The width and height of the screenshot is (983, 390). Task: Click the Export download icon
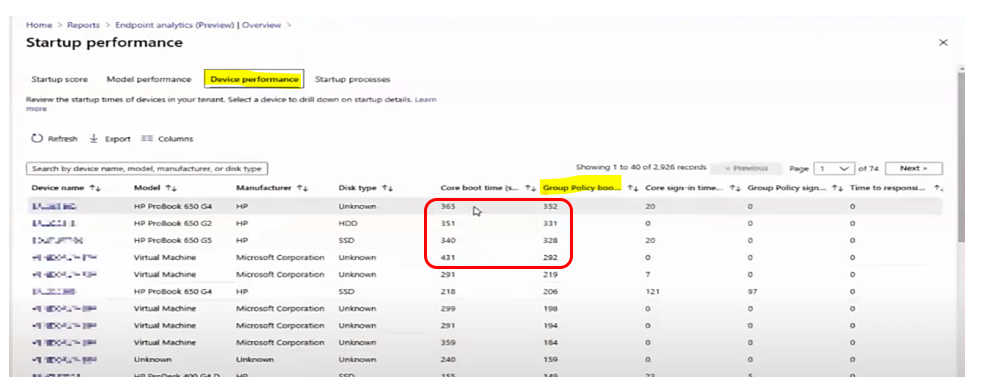point(94,139)
